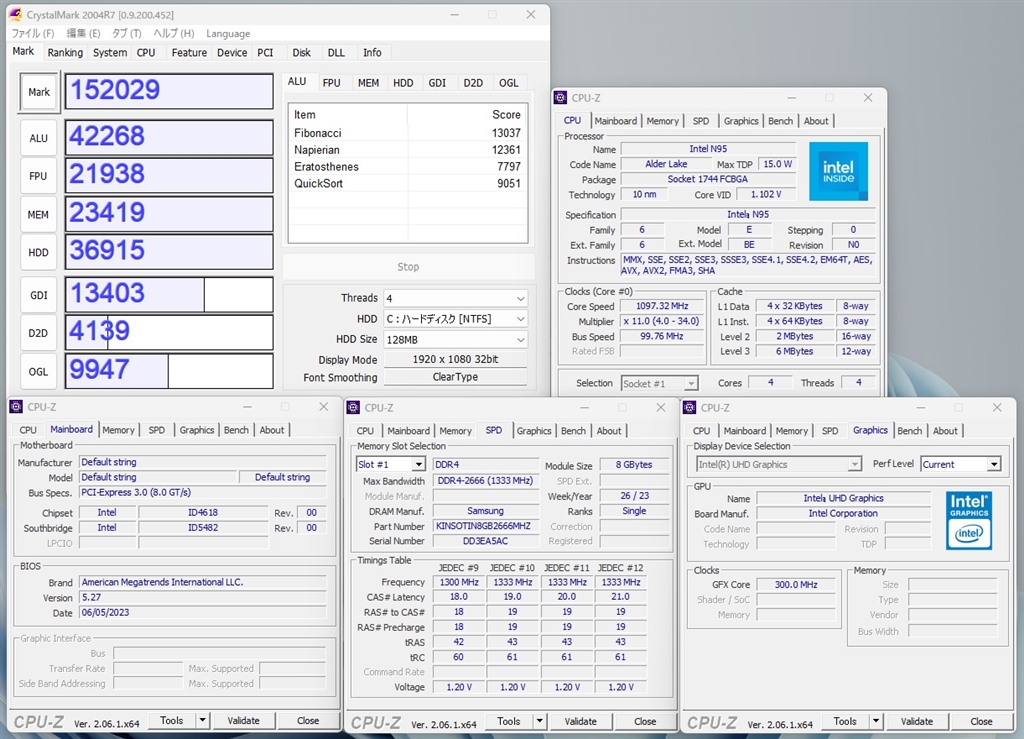Click the CrystalMark title bar app icon
Screen dimensions: 1024x739
click(16, 15)
